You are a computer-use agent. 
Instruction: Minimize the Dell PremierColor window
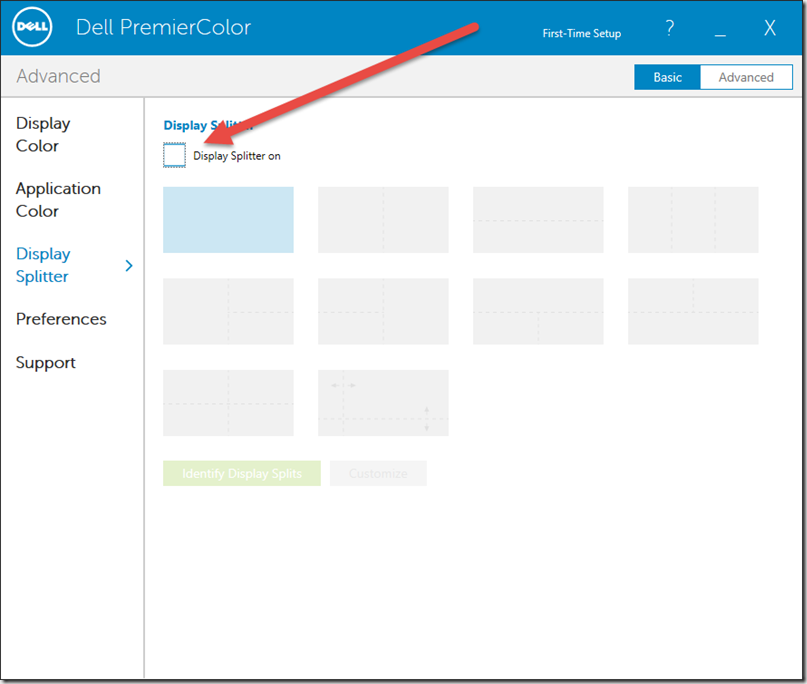coord(721,35)
